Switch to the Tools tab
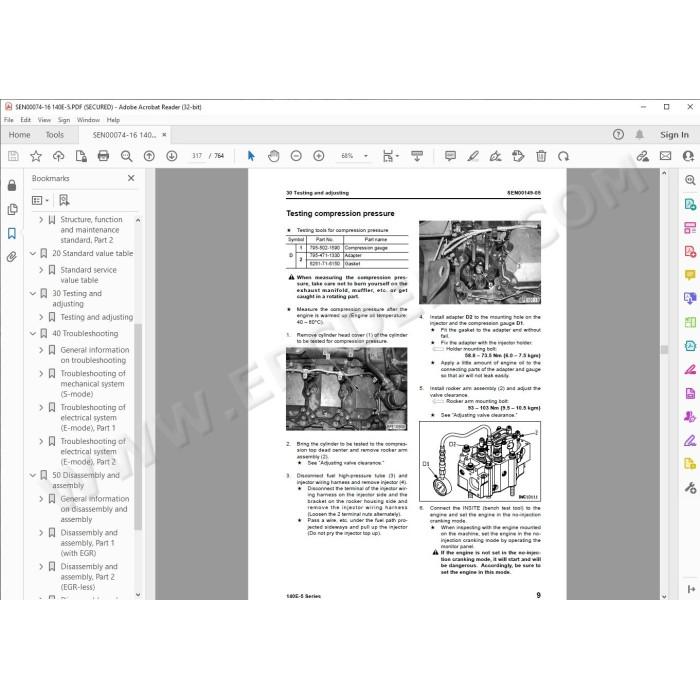Screen dimensions: 700x700 pyautogui.click(x=54, y=134)
